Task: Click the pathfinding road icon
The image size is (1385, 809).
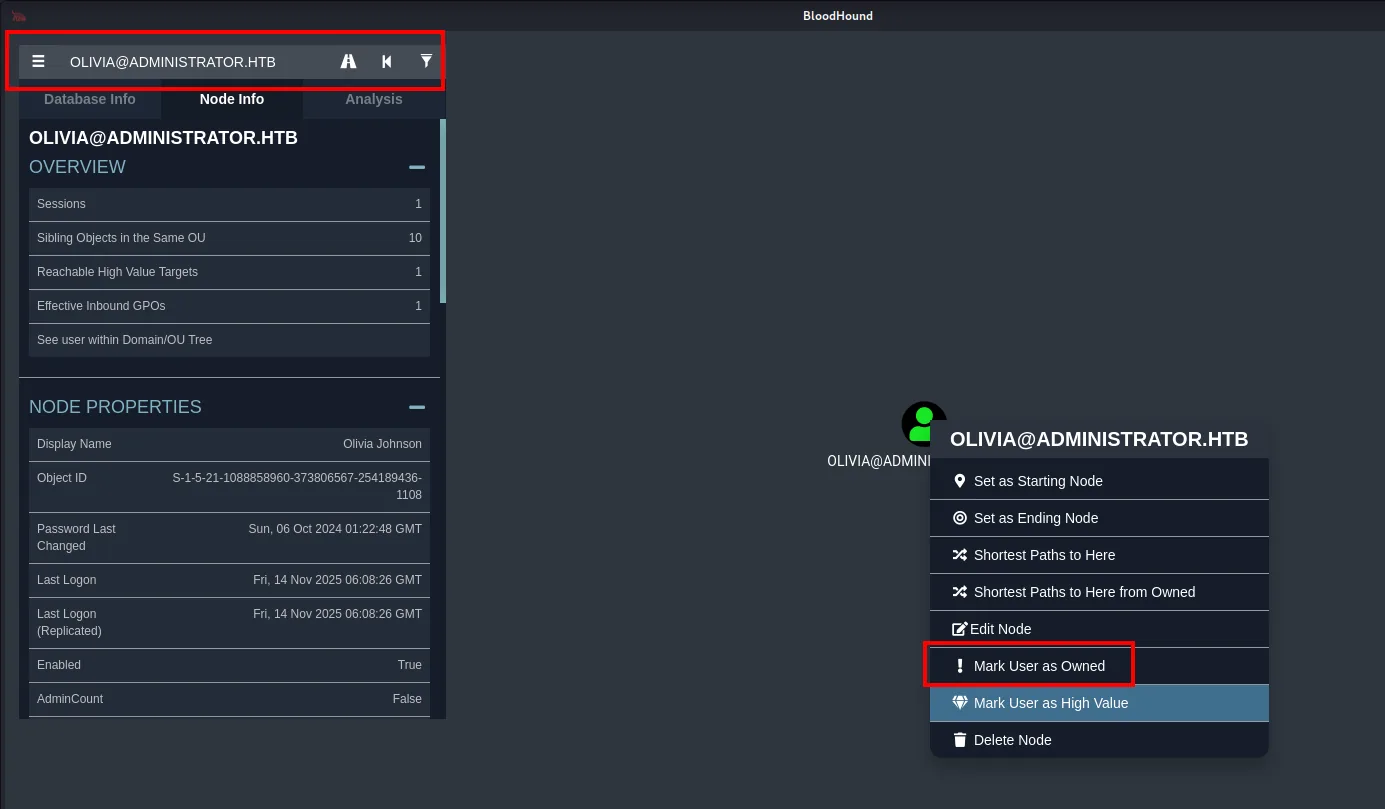Action: coord(348,62)
